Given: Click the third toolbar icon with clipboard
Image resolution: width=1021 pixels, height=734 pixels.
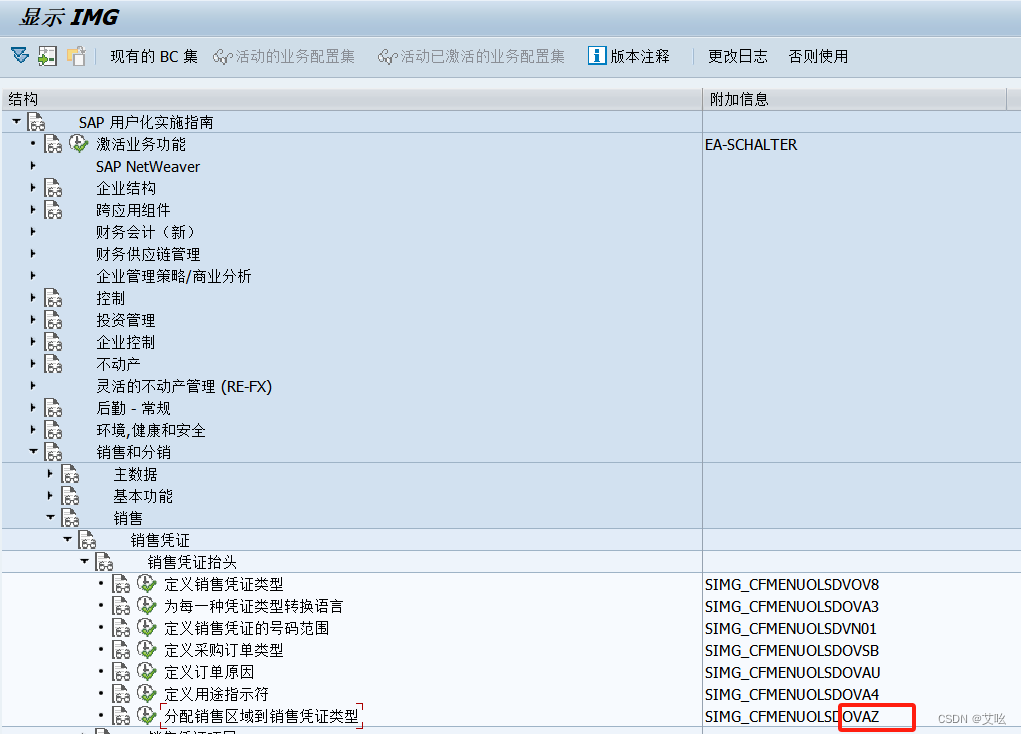Looking at the screenshot, I should [x=76, y=56].
